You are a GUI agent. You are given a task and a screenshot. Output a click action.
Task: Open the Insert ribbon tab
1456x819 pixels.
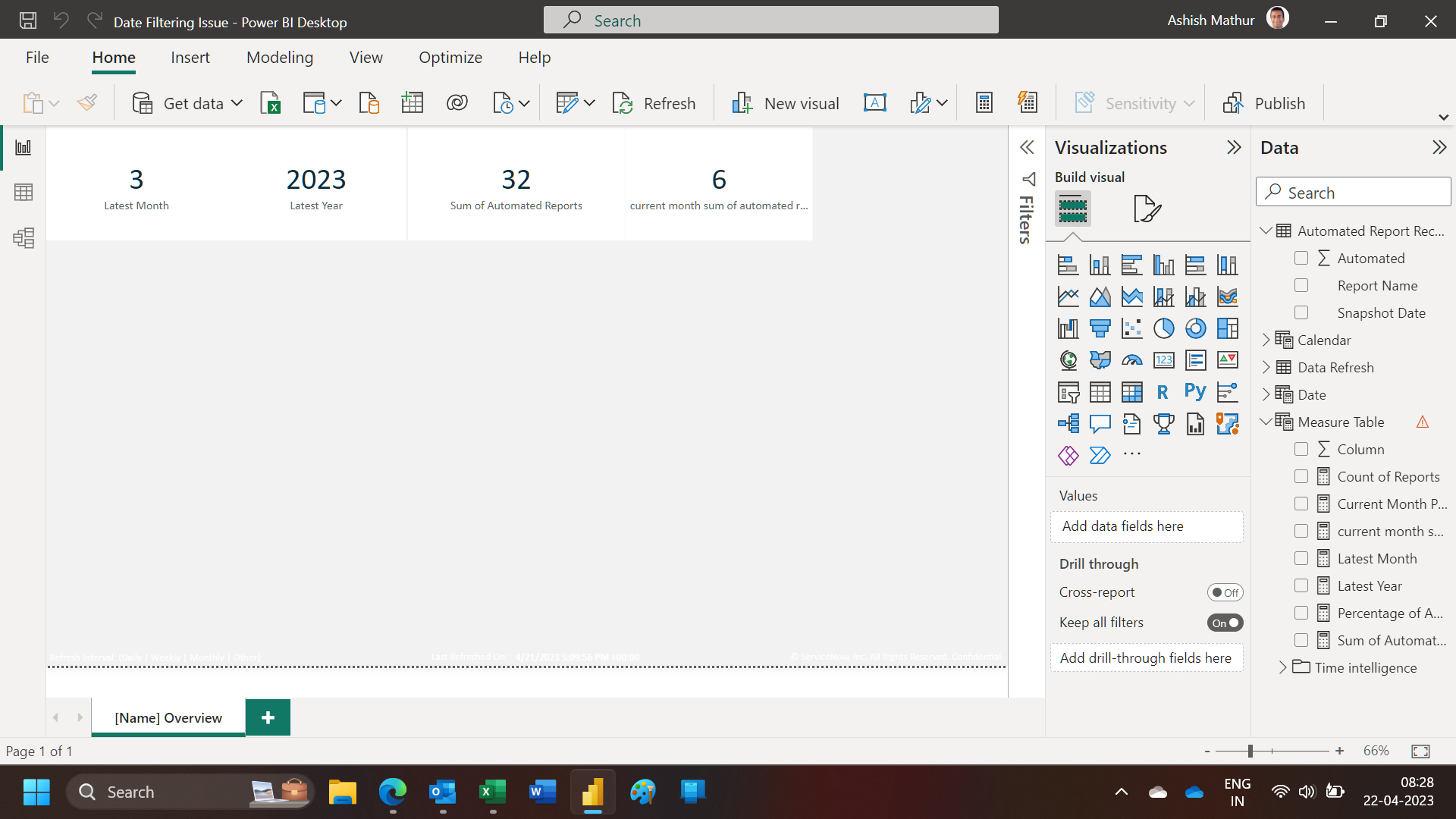click(x=190, y=58)
